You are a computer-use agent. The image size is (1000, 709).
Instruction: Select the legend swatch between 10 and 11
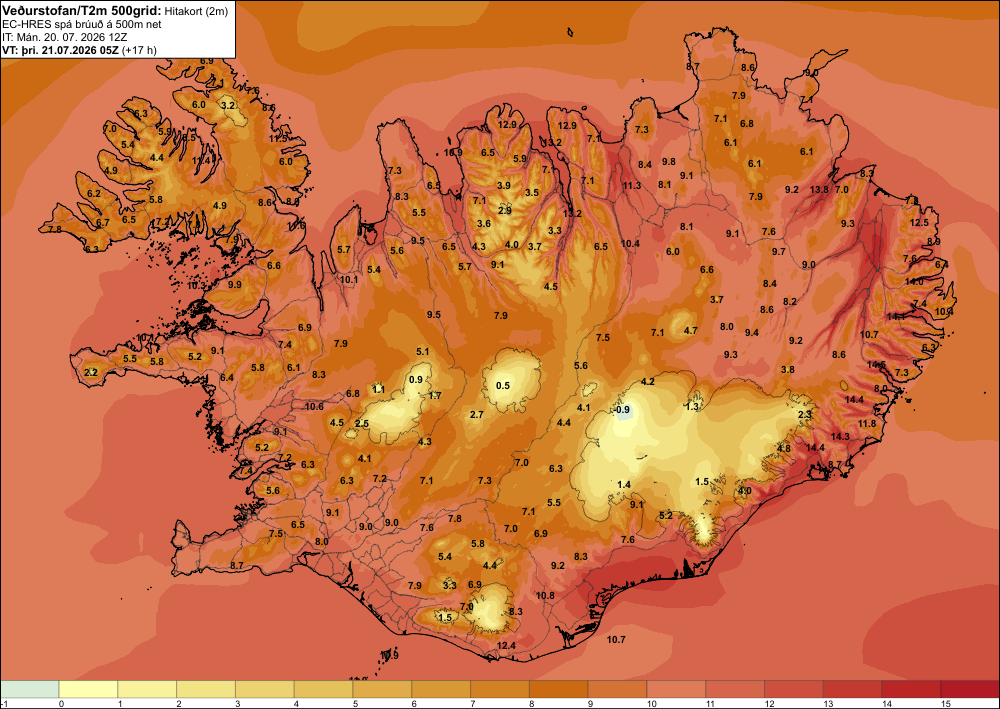[676, 689]
